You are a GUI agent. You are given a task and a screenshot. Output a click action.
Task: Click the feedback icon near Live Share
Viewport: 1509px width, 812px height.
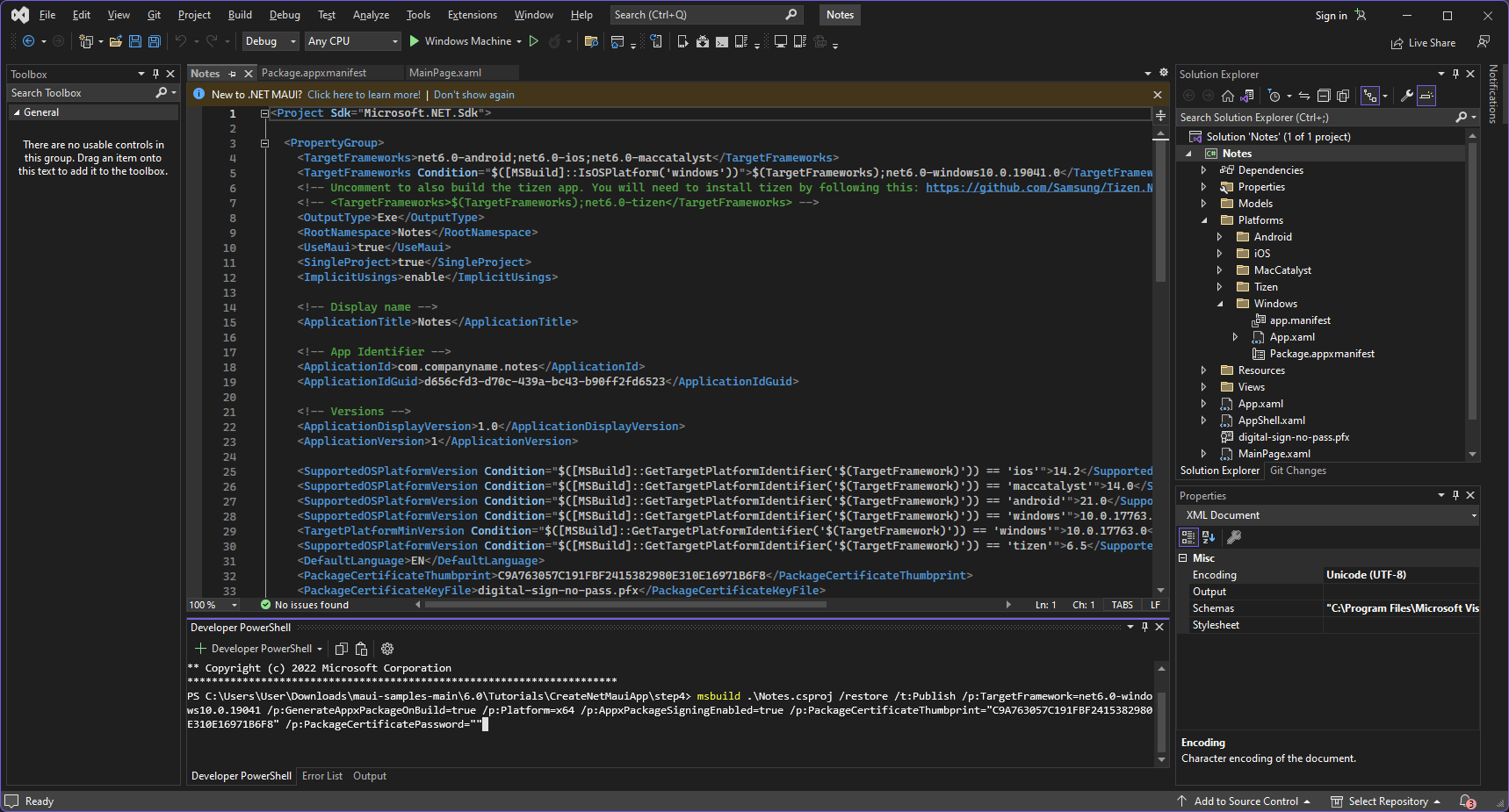(1484, 41)
